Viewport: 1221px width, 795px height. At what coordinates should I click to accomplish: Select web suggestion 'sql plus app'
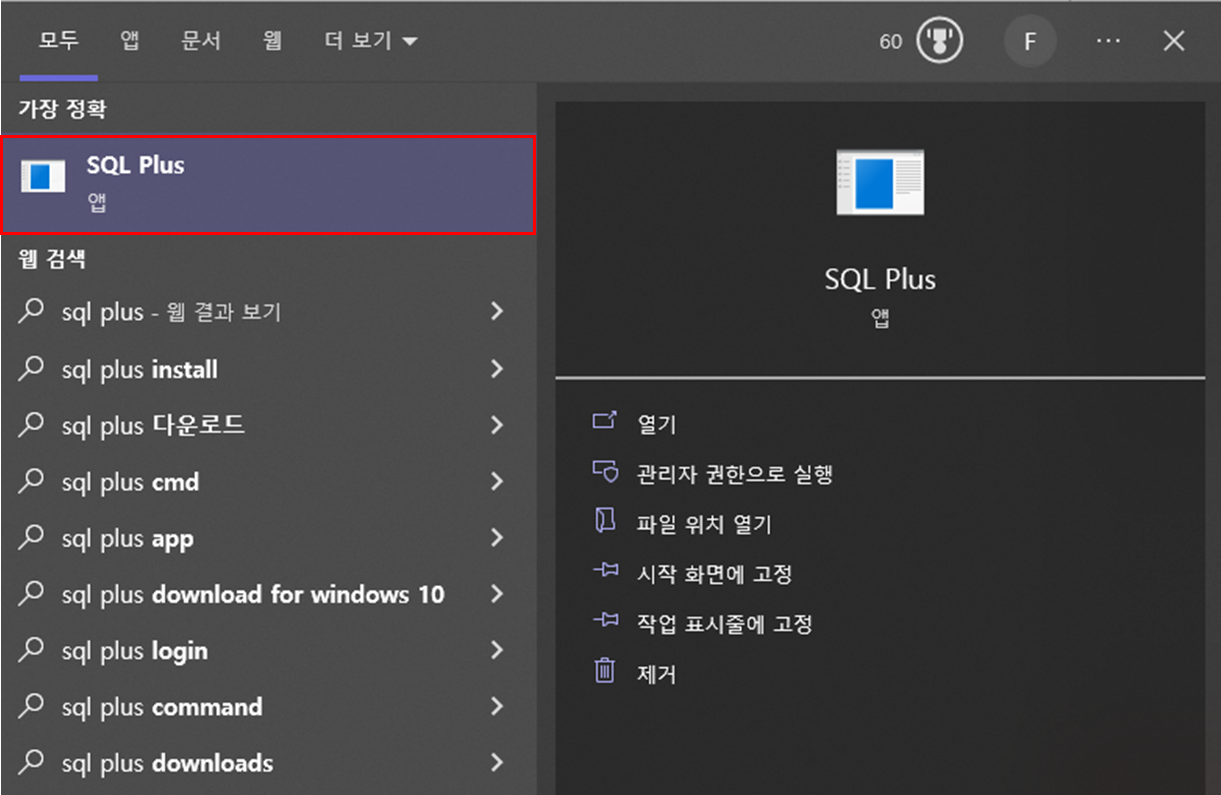click(268, 538)
